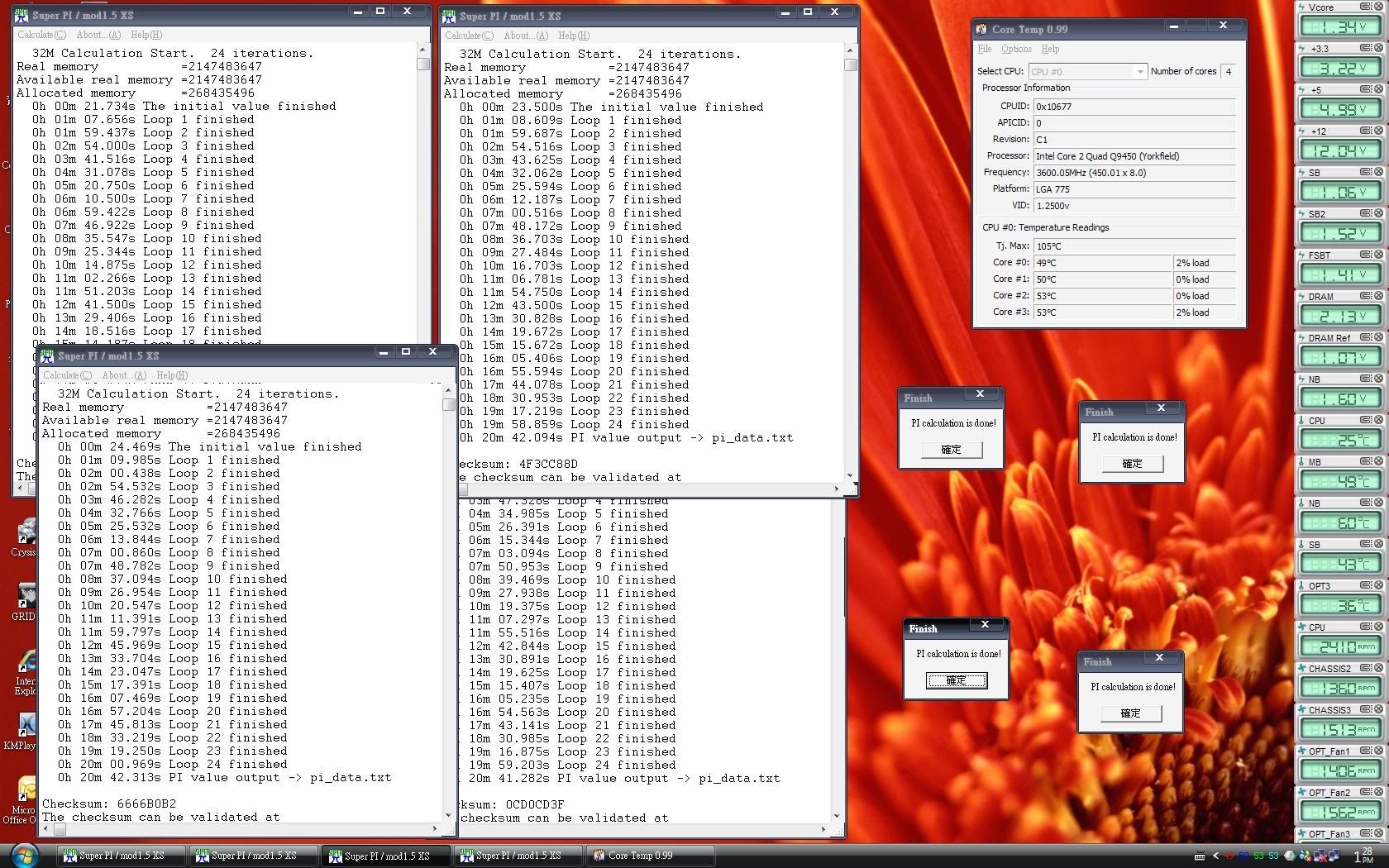Confirm focused lower-left Finish dialog button
This screenshot has width=1389, height=868.
click(956, 680)
